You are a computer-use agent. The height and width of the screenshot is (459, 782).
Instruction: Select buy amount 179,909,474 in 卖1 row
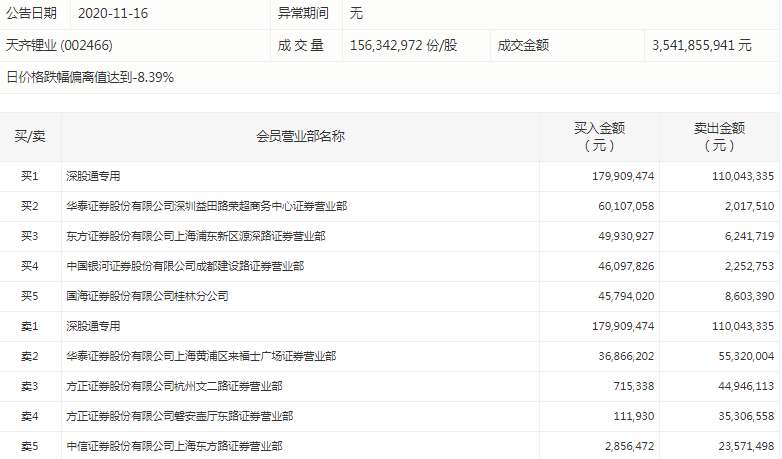tap(623, 326)
